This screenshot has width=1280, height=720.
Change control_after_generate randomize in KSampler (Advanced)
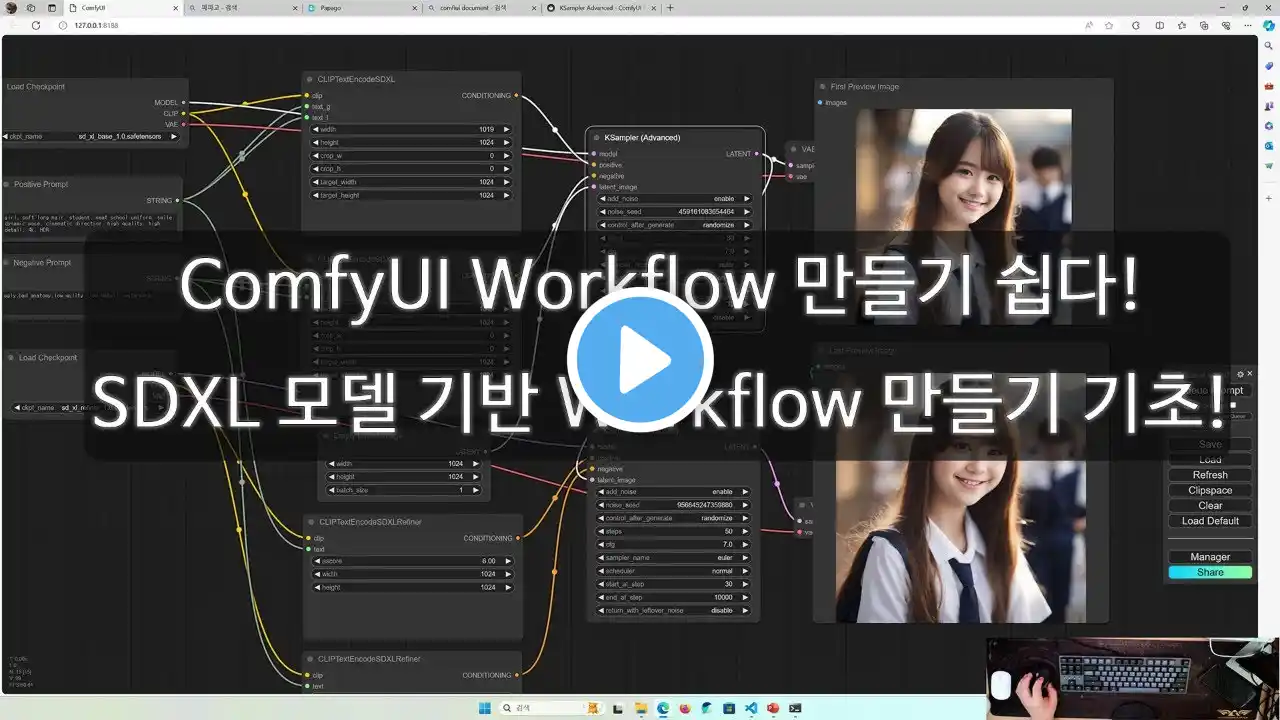[674, 225]
